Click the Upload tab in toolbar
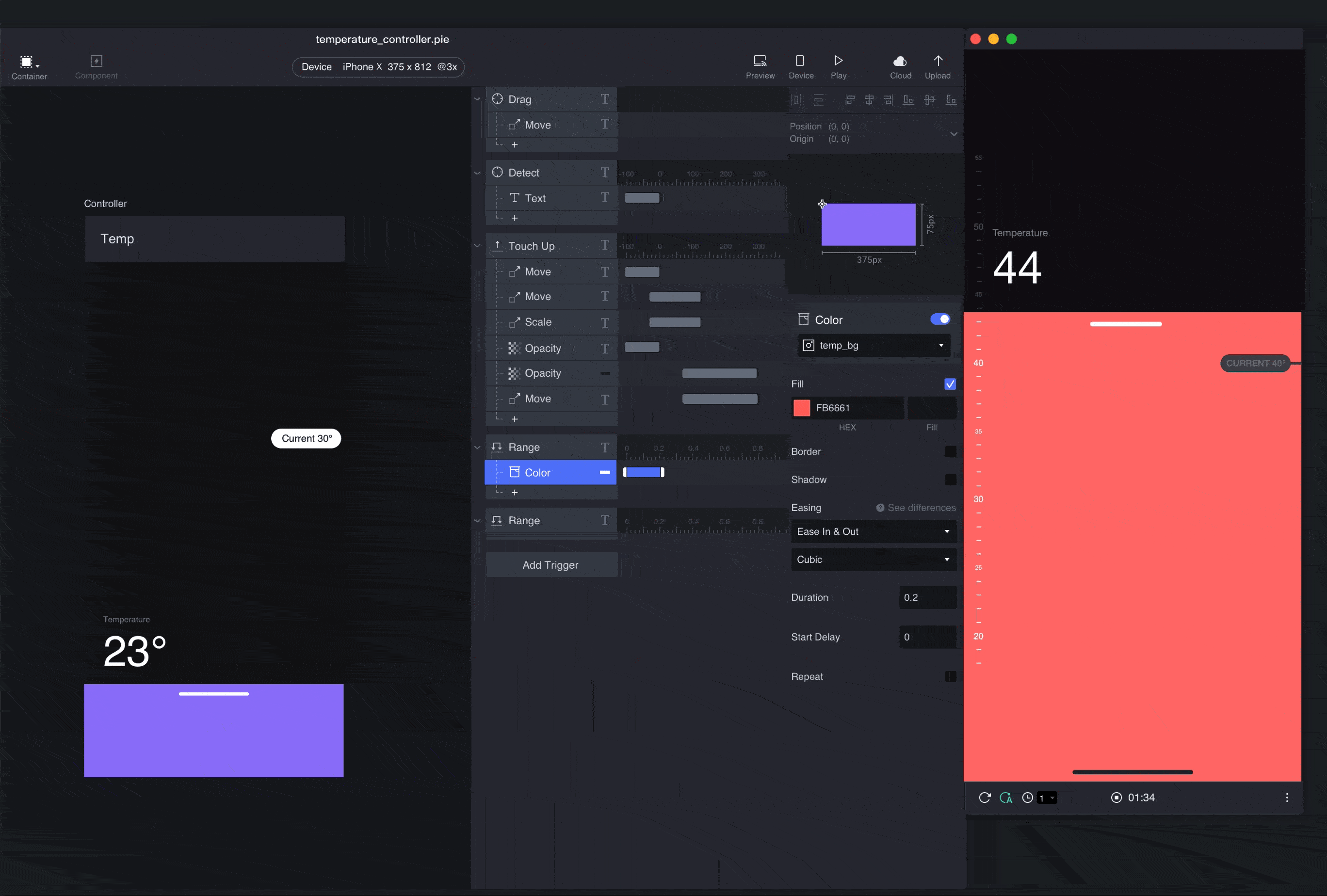 938,65
